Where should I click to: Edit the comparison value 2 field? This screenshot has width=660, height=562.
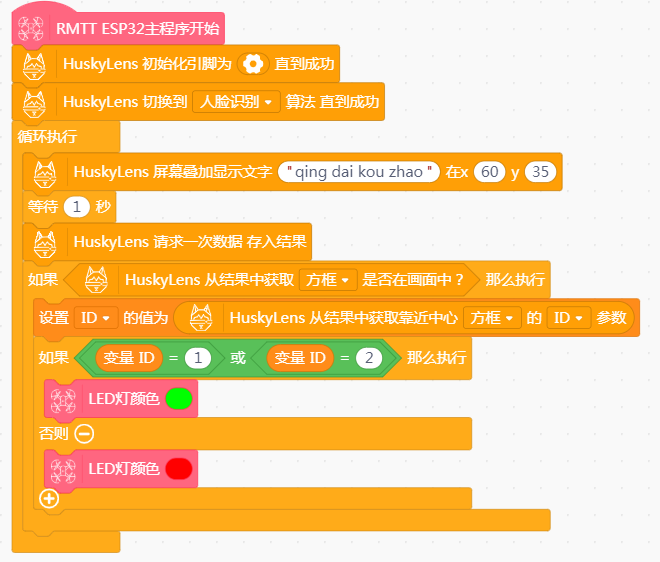coord(369,358)
